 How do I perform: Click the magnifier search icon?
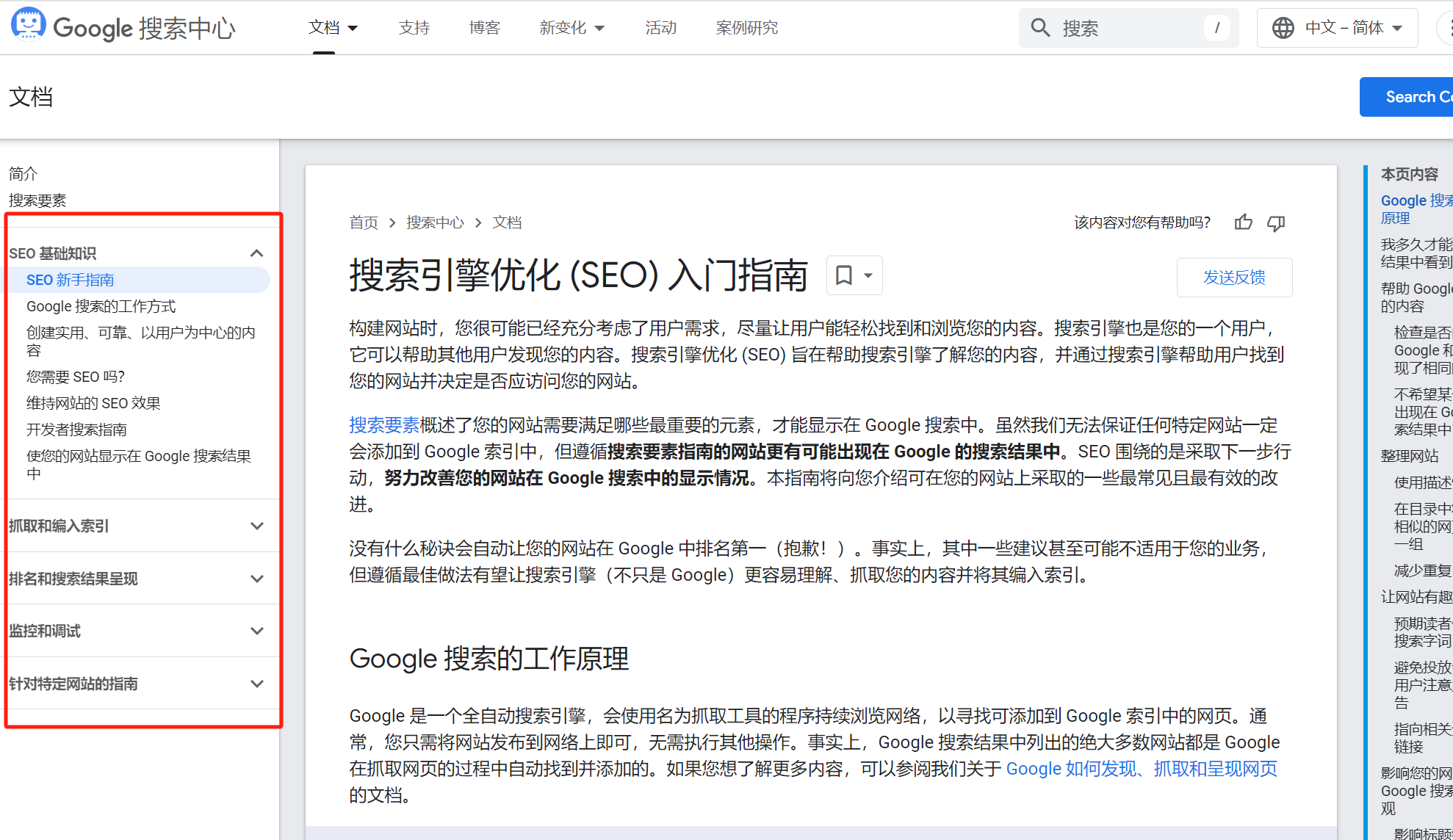(1040, 28)
